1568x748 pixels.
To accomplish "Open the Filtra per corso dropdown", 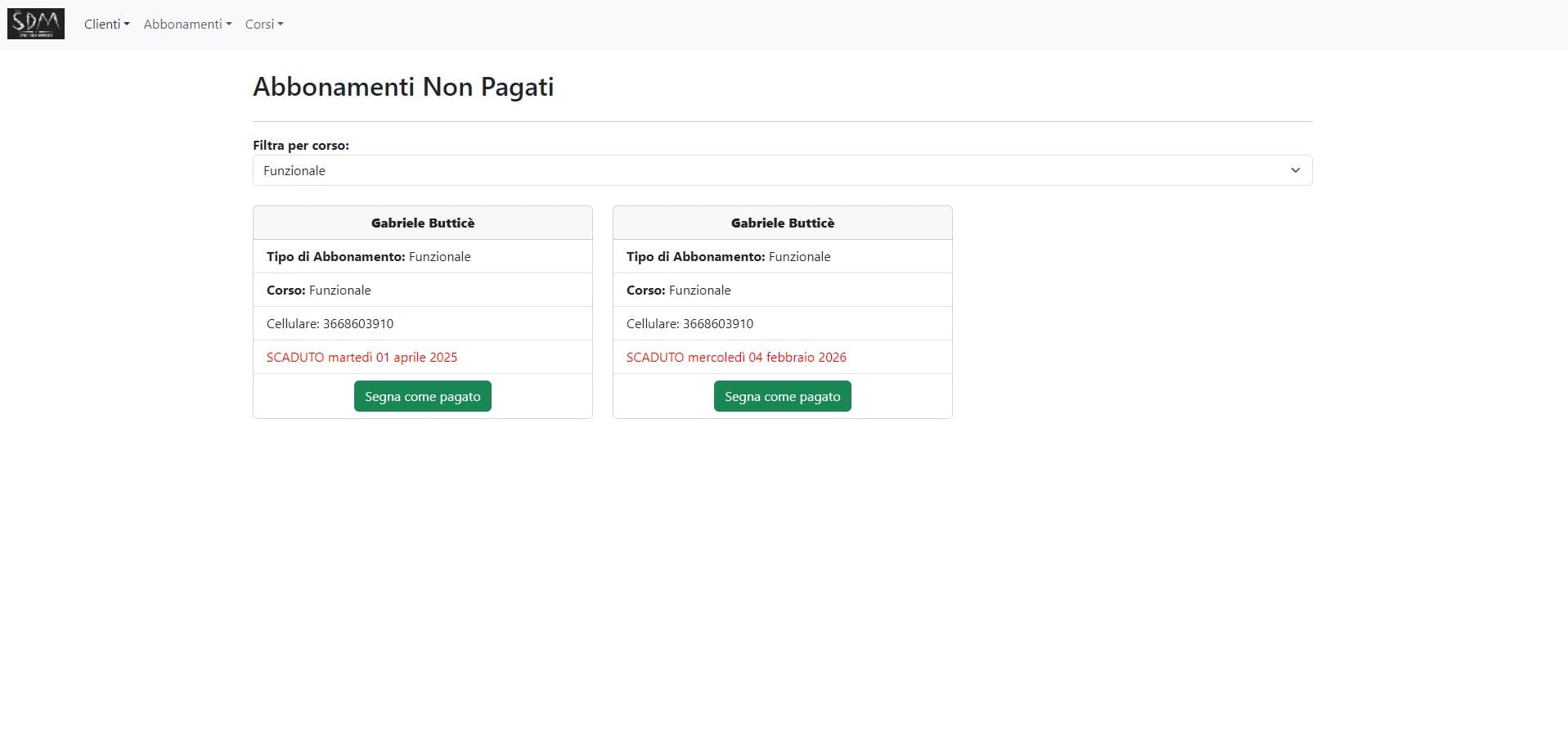I will tap(780, 170).
